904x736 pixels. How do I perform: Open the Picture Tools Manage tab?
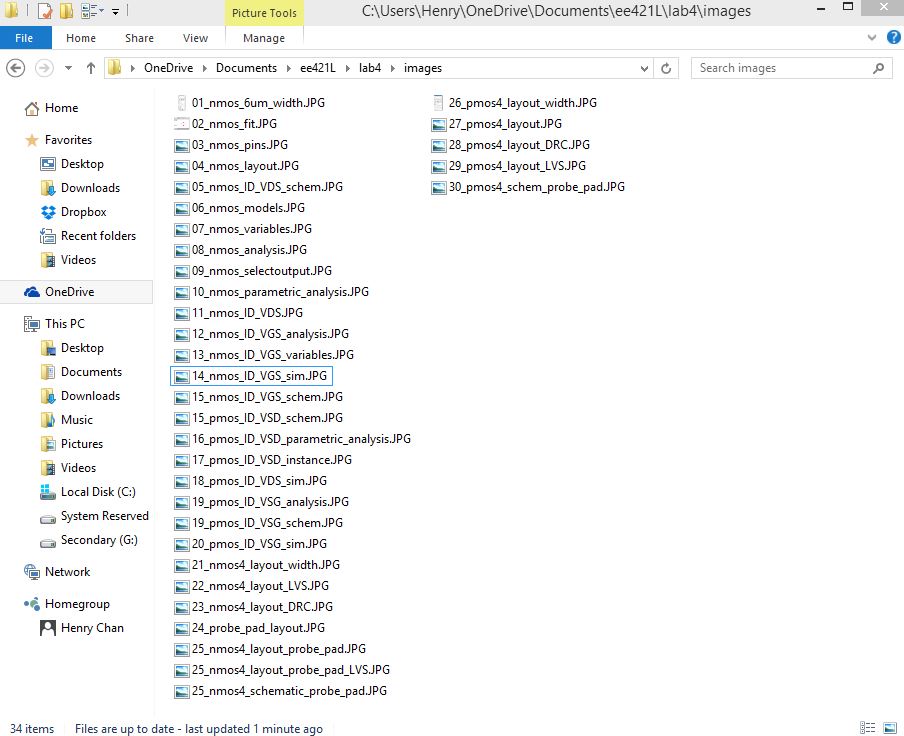(263, 38)
